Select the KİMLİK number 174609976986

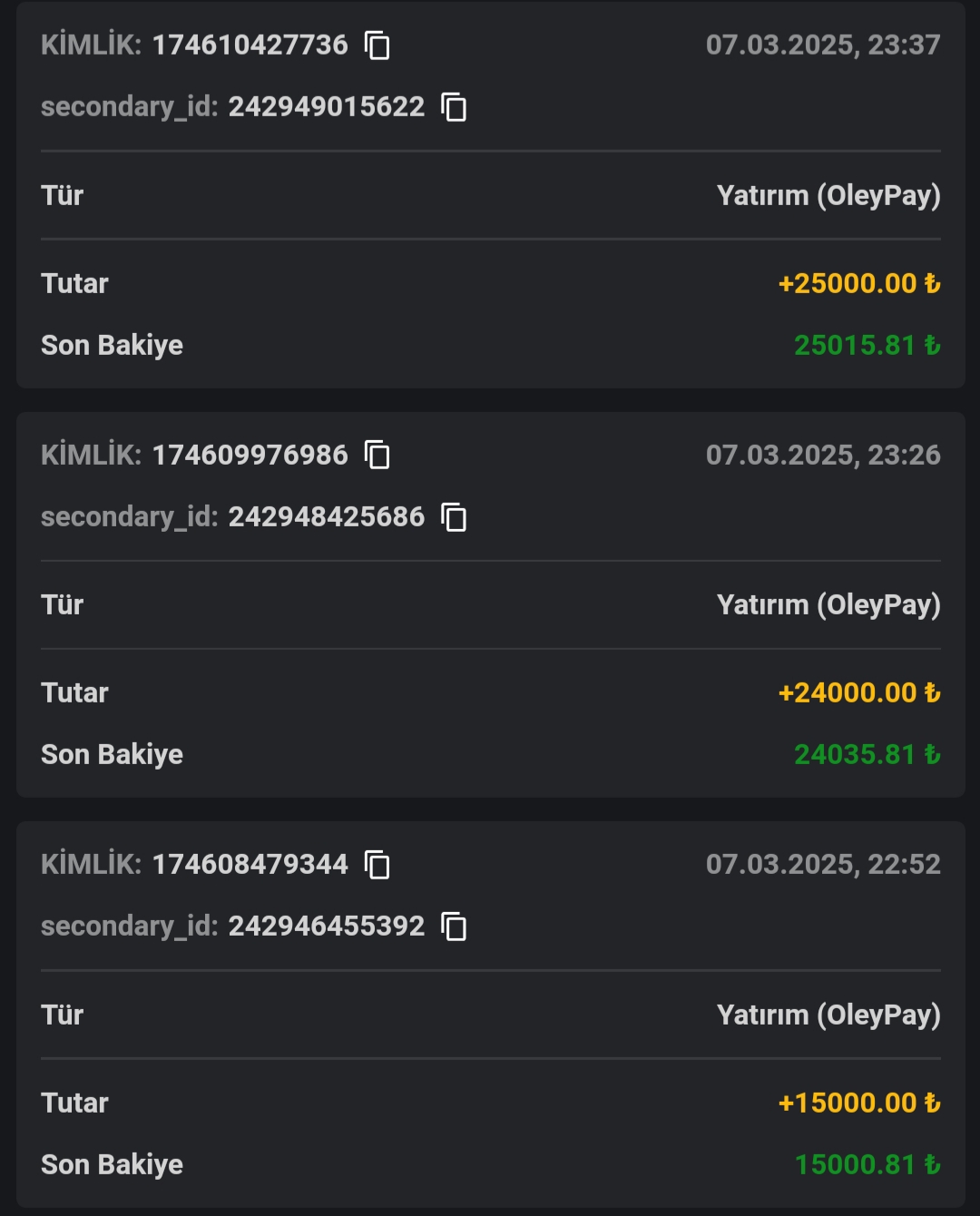pos(250,455)
